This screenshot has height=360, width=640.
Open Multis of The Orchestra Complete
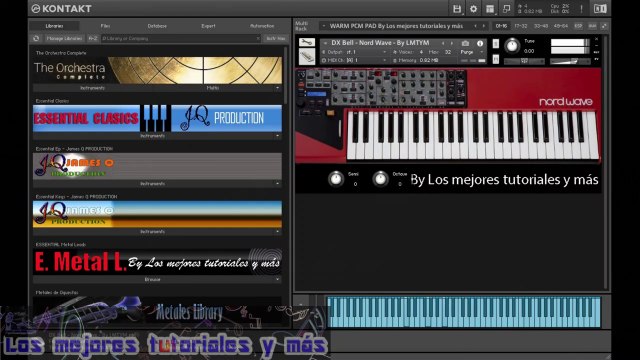click(213, 88)
